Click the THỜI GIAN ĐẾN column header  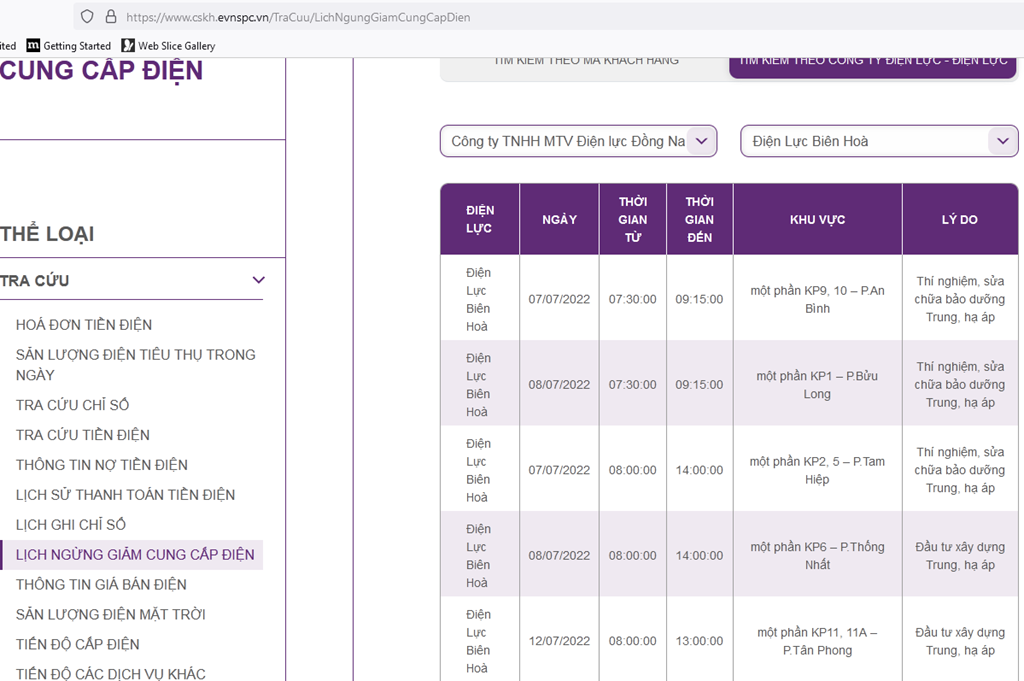tap(699, 219)
